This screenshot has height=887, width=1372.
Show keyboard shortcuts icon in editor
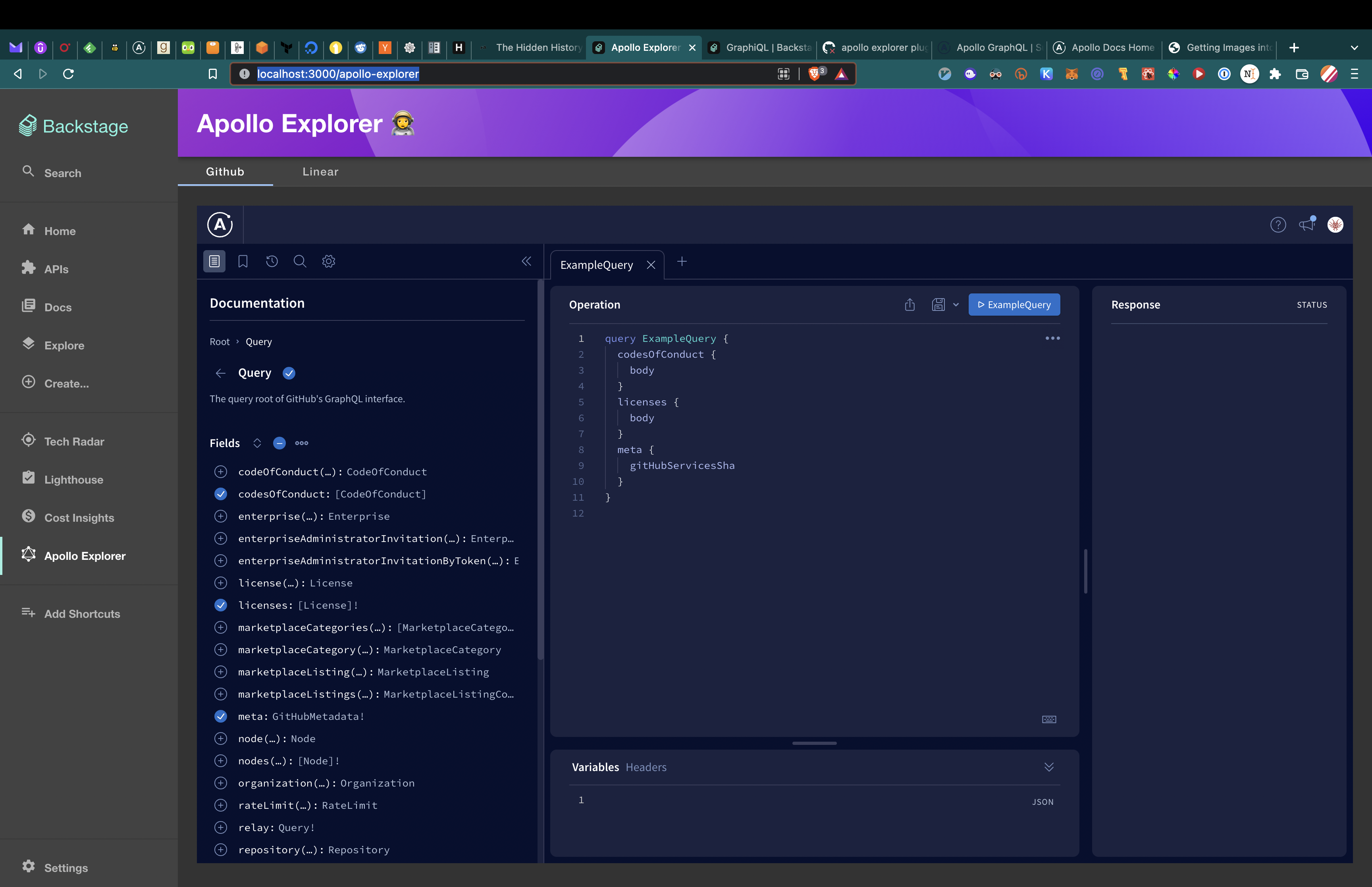pyautogui.click(x=1049, y=719)
